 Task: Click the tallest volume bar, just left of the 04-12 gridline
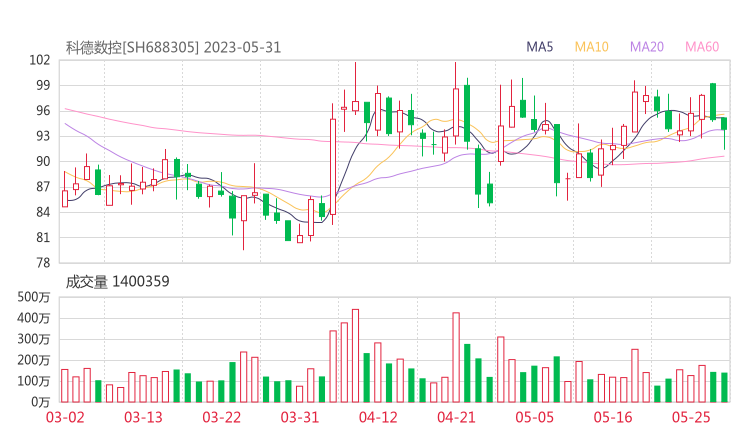point(355,356)
